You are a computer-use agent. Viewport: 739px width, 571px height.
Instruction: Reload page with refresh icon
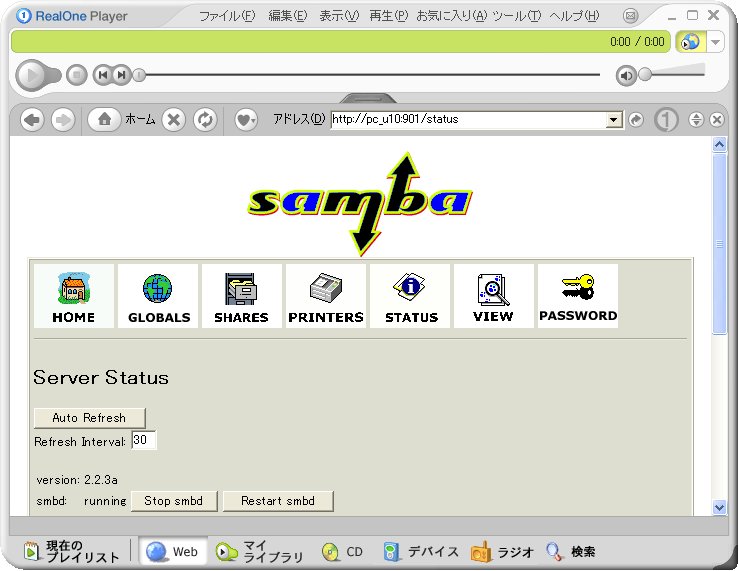[205, 120]
